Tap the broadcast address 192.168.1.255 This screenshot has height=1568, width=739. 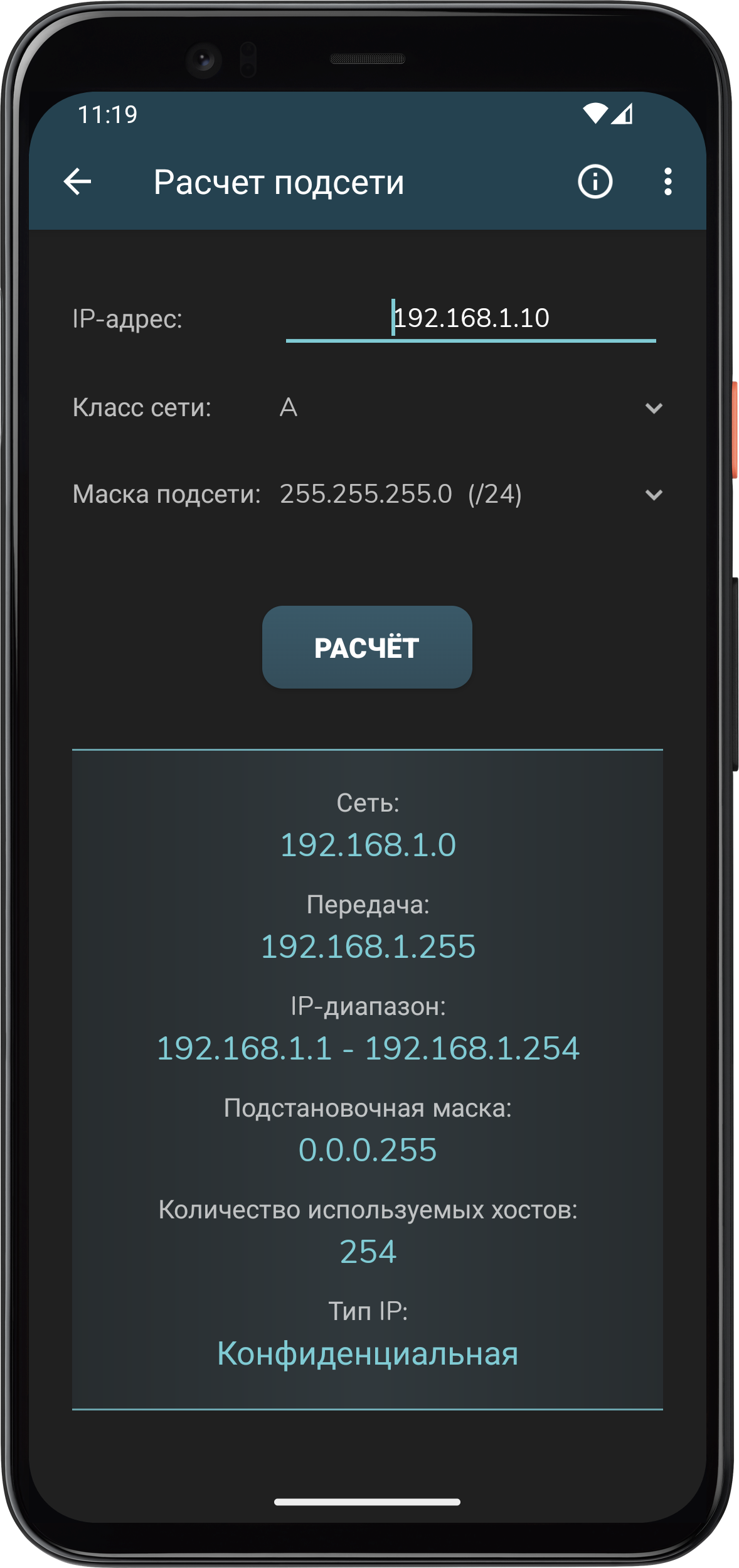coord(368,947)
